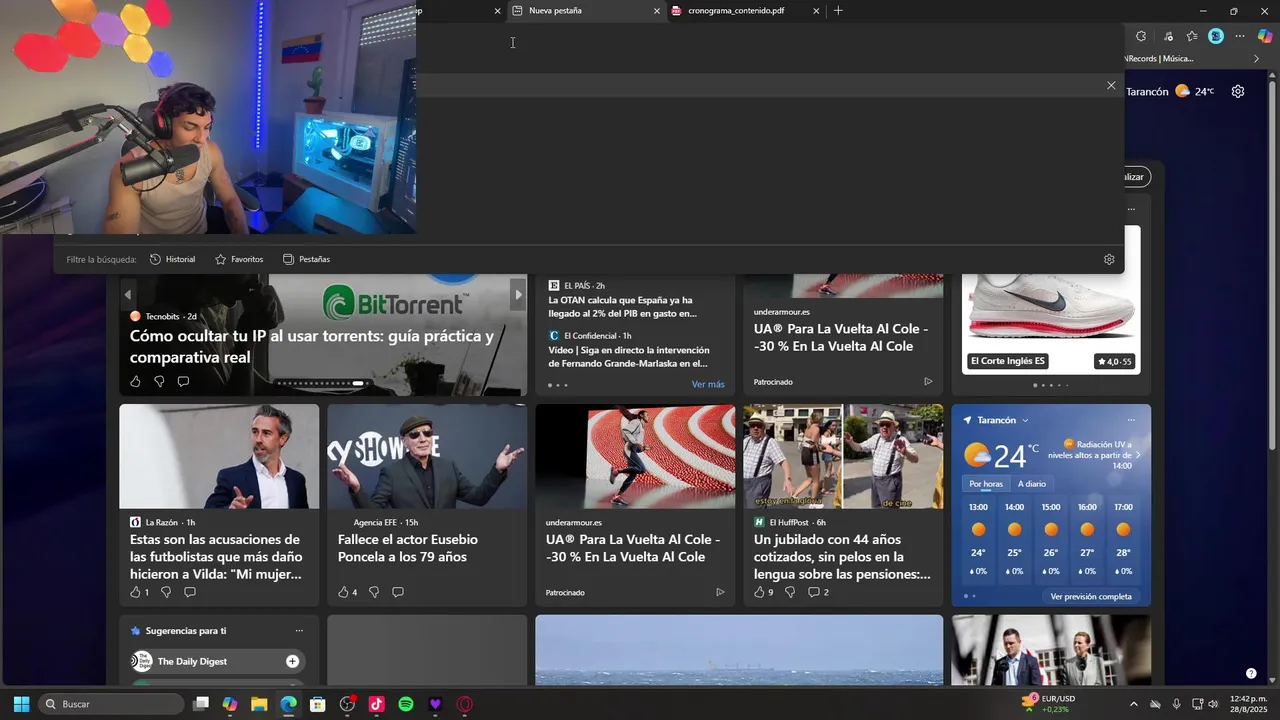Open Spotify from the taskbar
This screenshot has height=720, width=1280.
406,704
